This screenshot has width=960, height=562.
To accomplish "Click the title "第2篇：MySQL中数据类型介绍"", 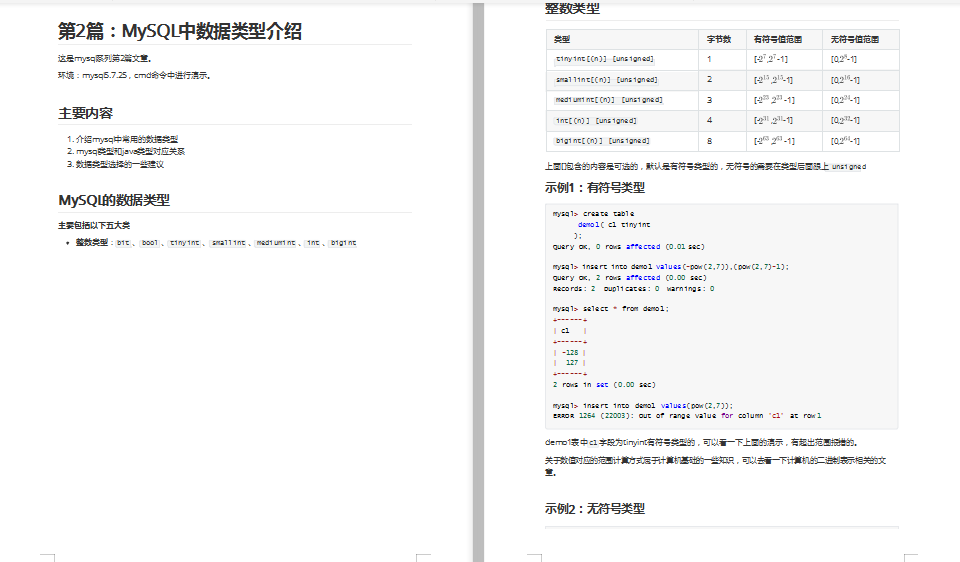I will 179,31.
